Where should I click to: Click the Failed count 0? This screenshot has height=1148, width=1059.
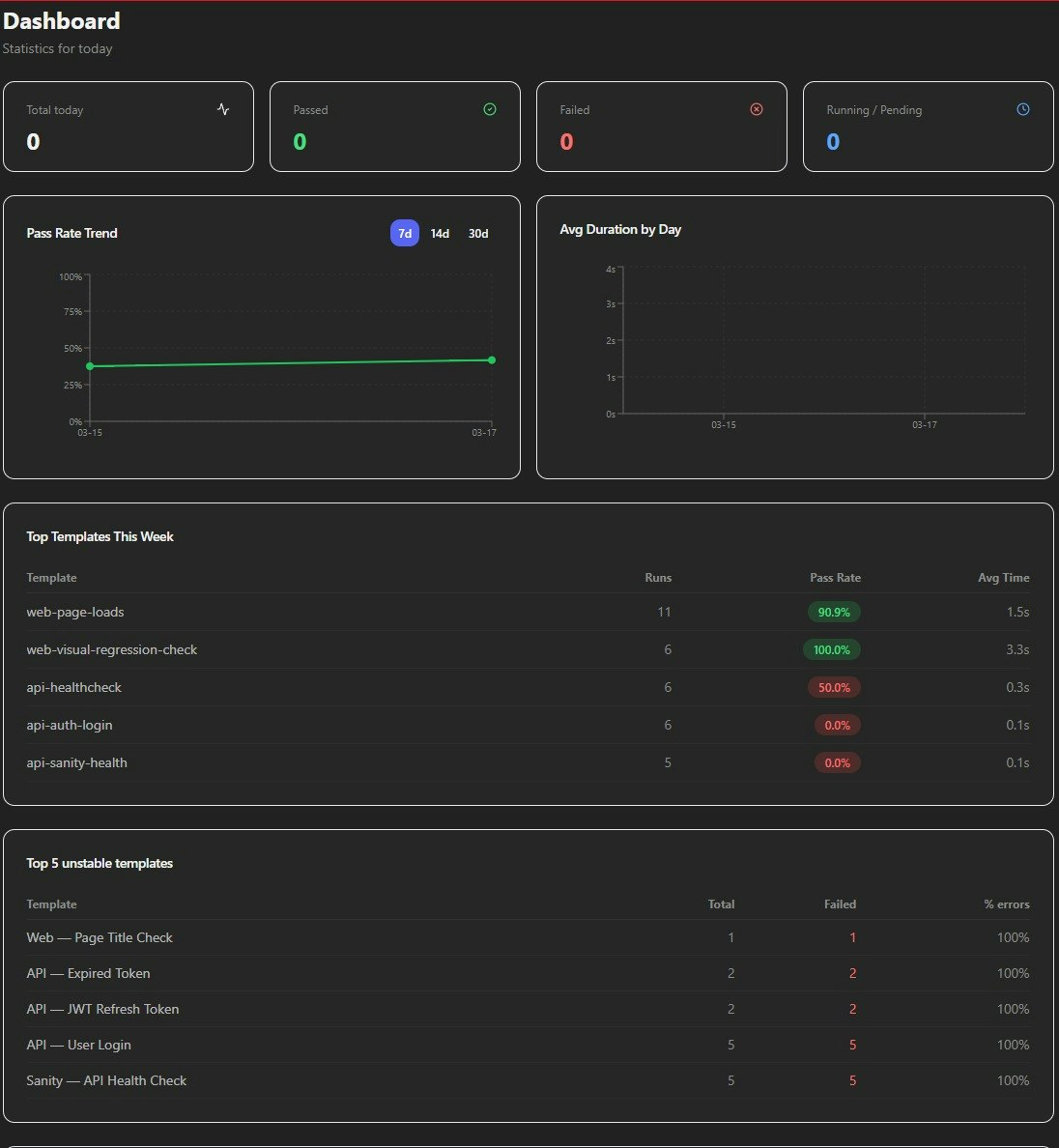[566, 141]
